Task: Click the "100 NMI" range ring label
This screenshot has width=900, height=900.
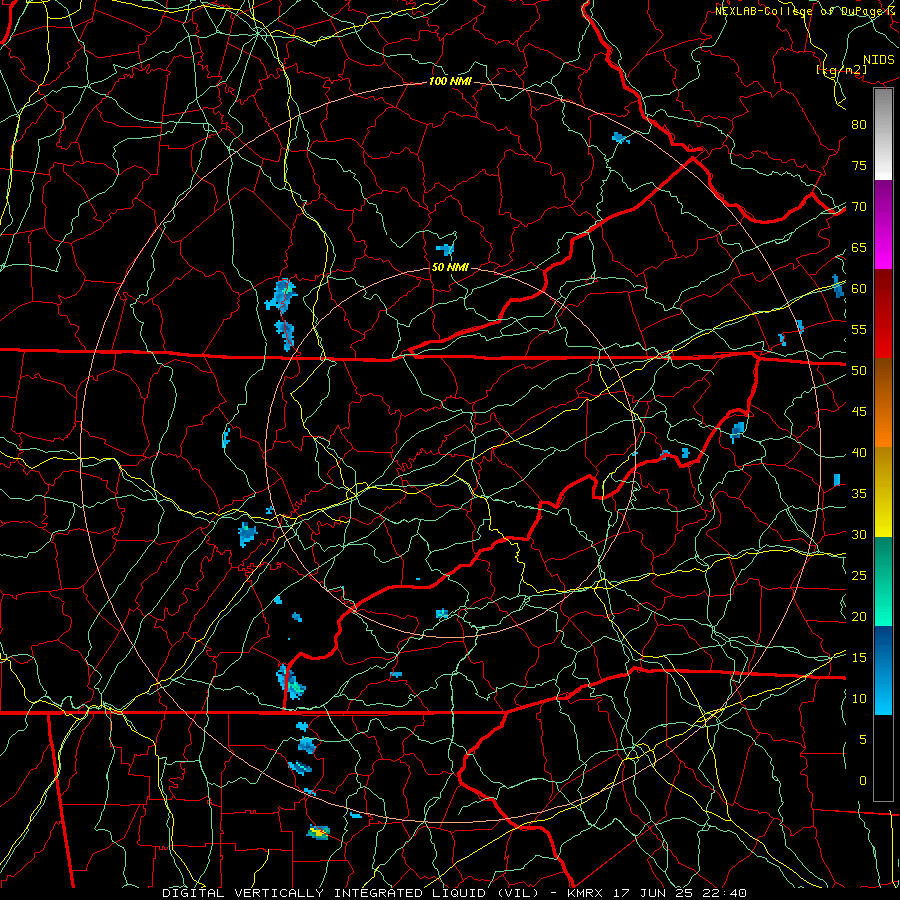Action: pyautogui.click(x=450, y=82)
